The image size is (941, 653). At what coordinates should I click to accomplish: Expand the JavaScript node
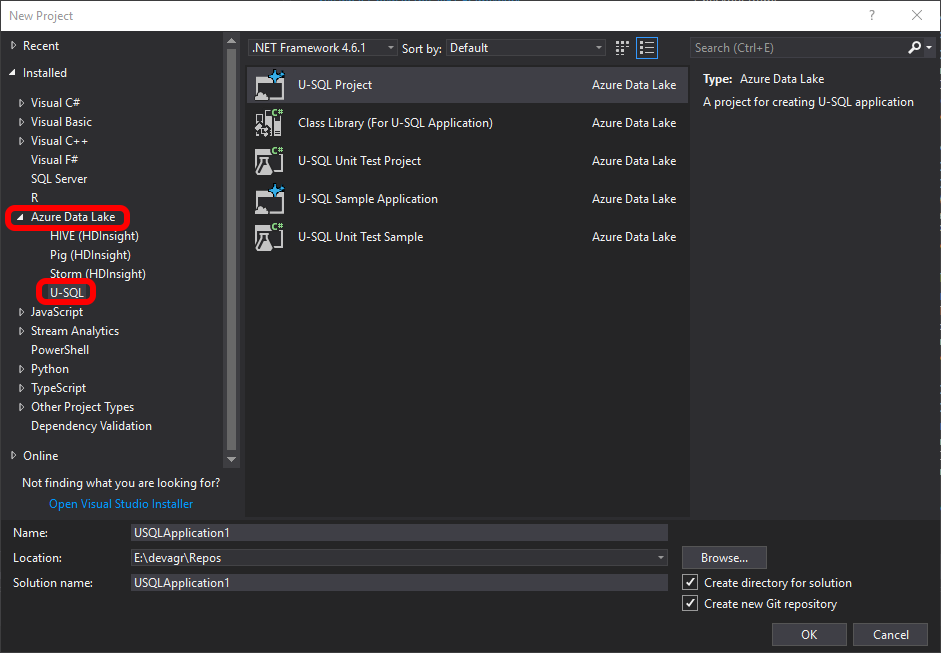(22, 312)
